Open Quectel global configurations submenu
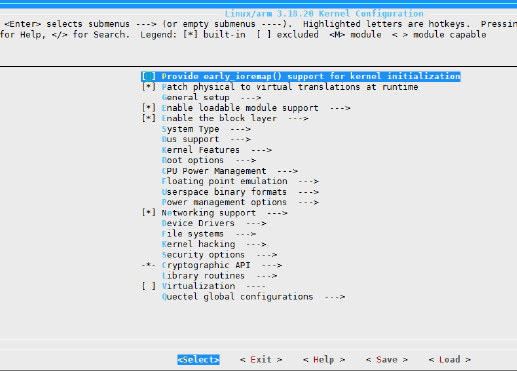Viewport: 517px width, 371px height. coord(253,297)
